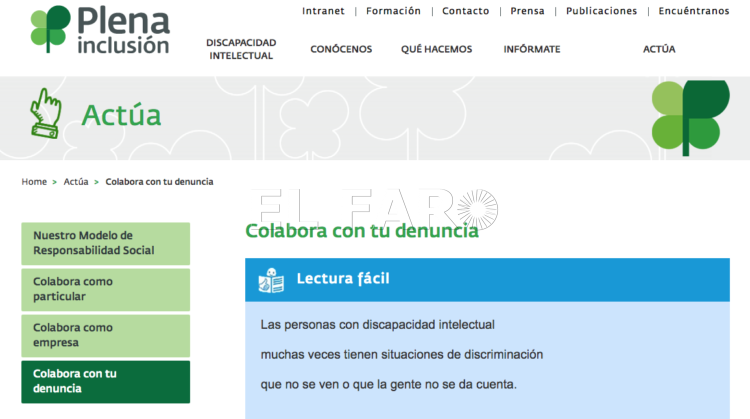Click the Plena inclusión logo
This screenshot has width=750, height=419.
pos(100,31)
